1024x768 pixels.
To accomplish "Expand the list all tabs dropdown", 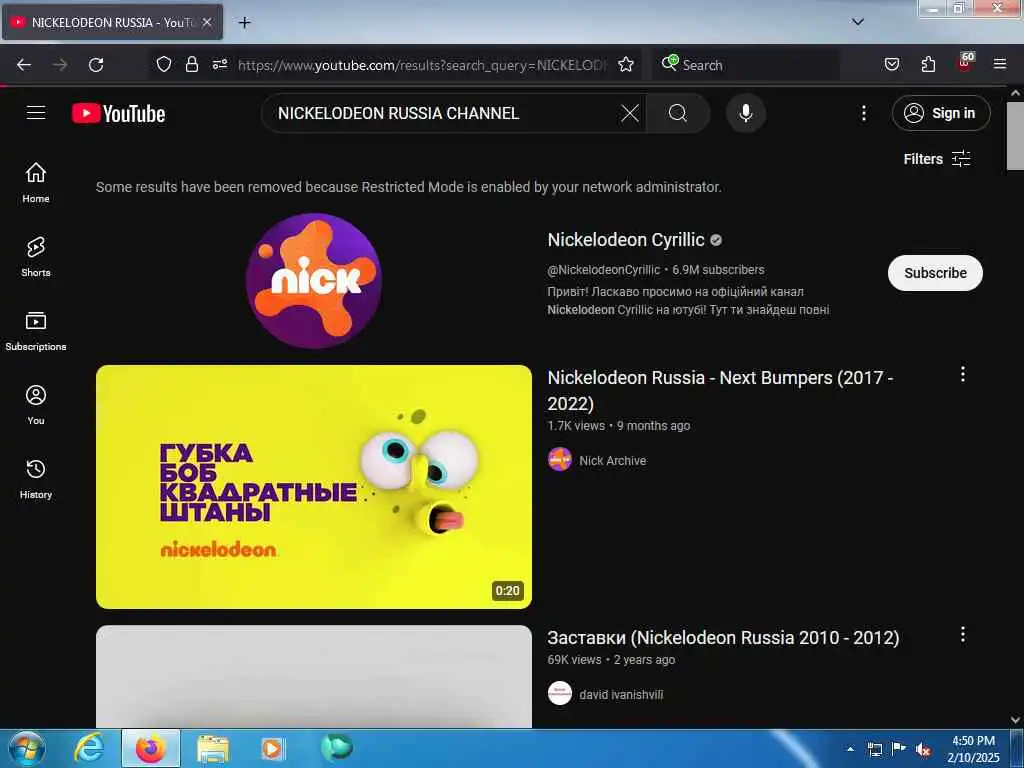I will click(858, 22).
